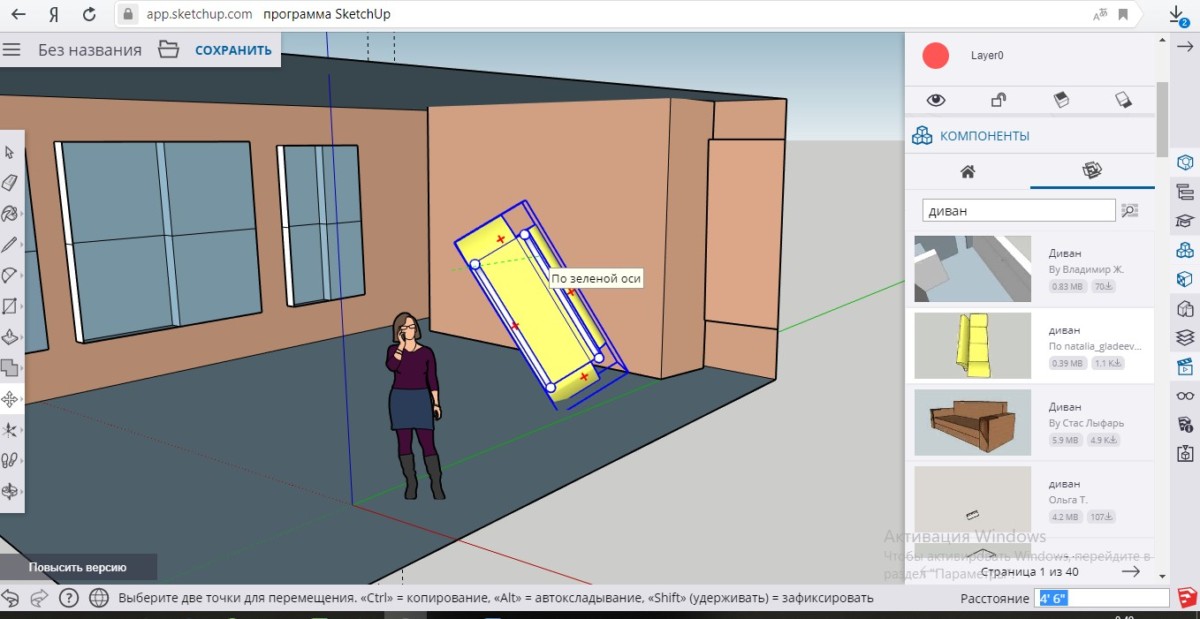Open the Layers stack panel icon
Image resolution: width=1200 pixels, height=619 pixels.
pyautogui.click(x=1185, y=337)
